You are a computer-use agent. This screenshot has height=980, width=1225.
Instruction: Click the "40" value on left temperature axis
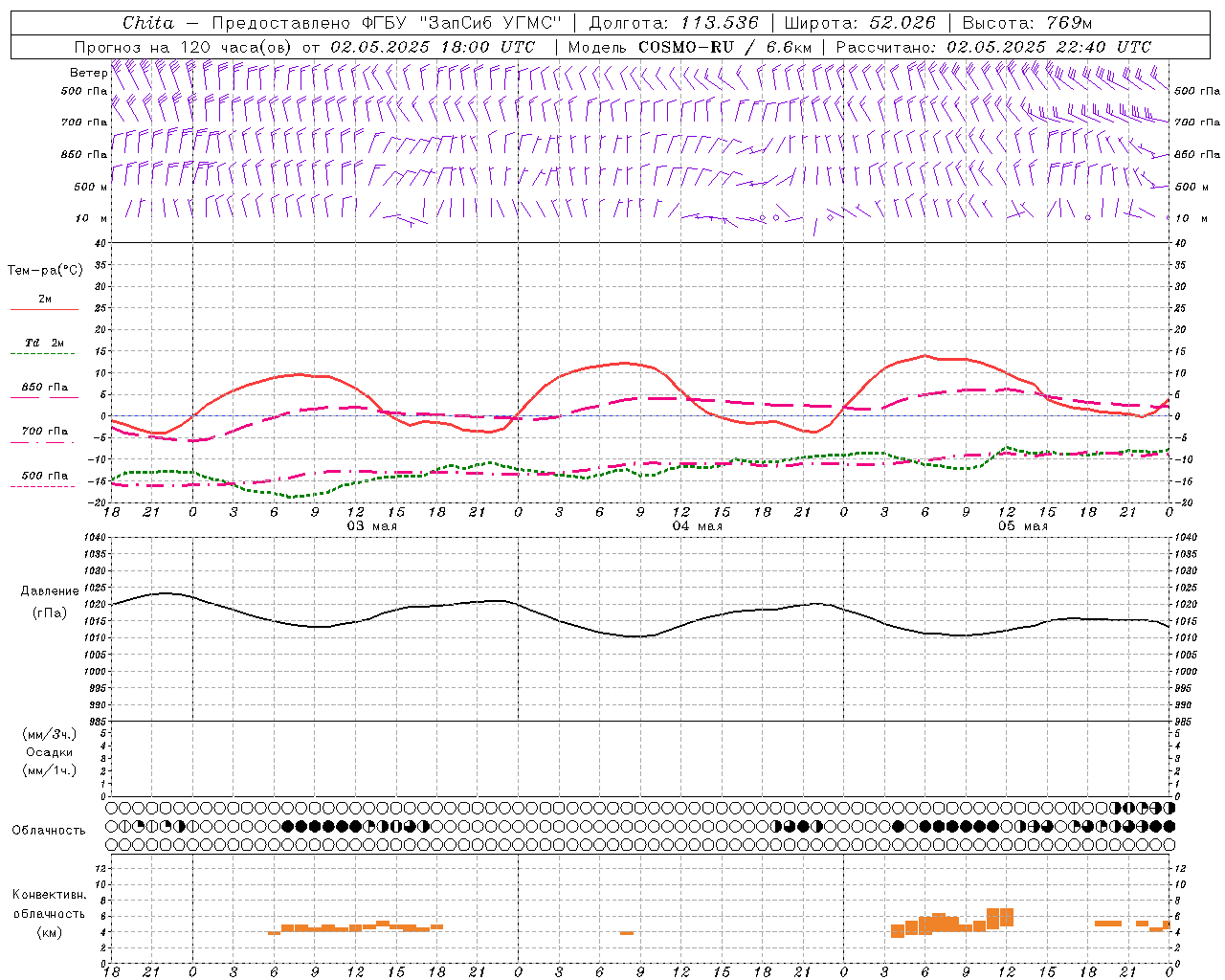point(100,244)
